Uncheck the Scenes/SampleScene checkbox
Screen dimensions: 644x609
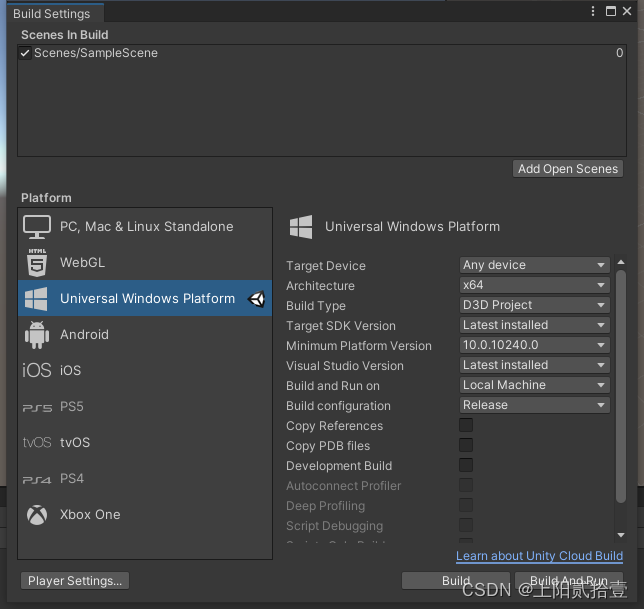click(x=25, y=53)
